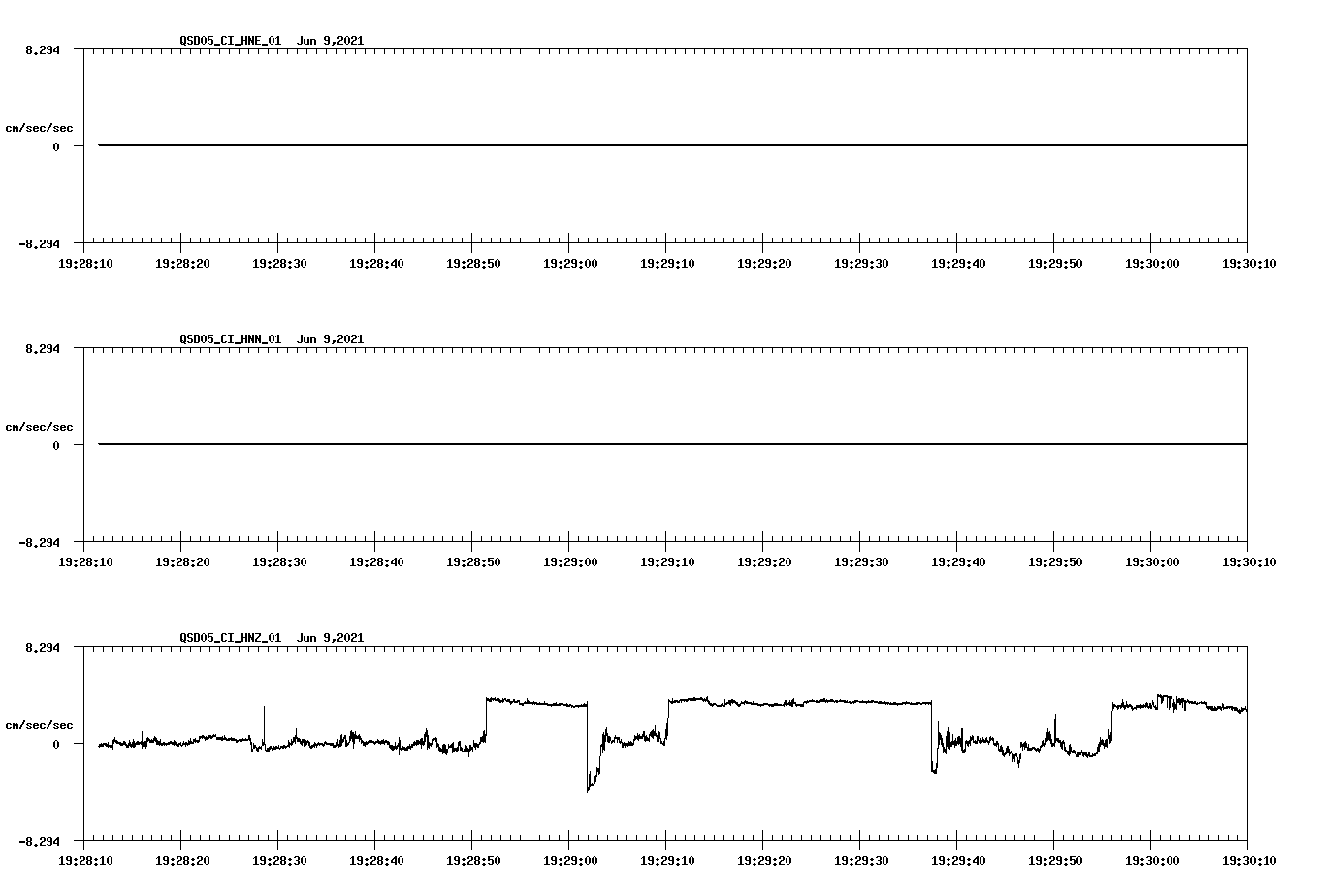Click the 19:29:10 time label under HNZ plot
1317x896 pixels.
click(x=666, y=860)
